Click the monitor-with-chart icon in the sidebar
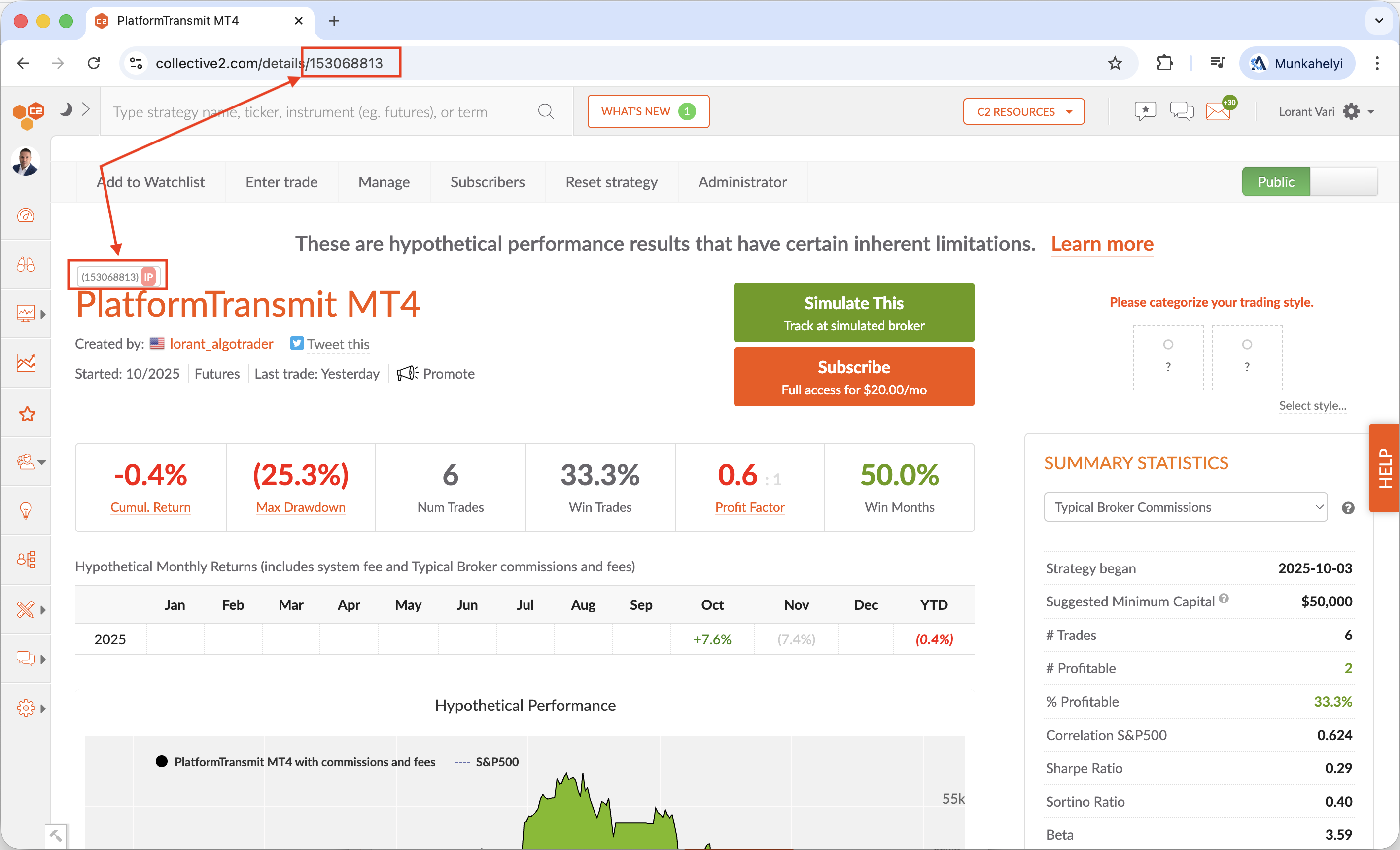 tap(26, 313)
